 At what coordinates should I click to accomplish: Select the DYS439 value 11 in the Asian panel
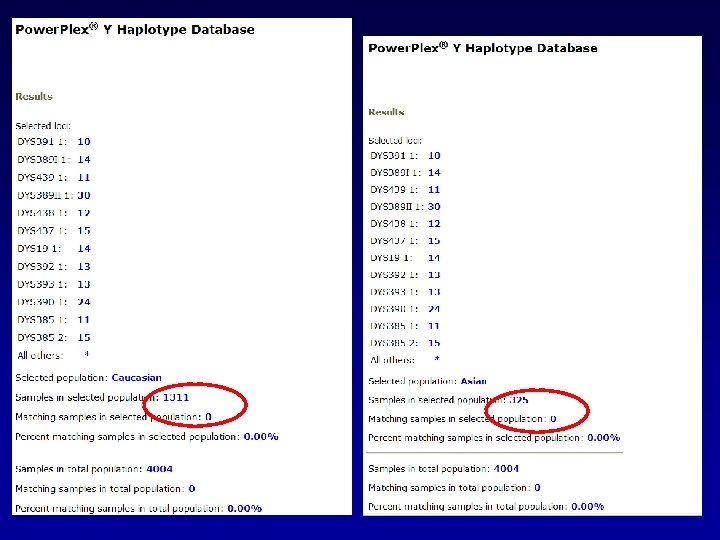[x=434, y=190]
